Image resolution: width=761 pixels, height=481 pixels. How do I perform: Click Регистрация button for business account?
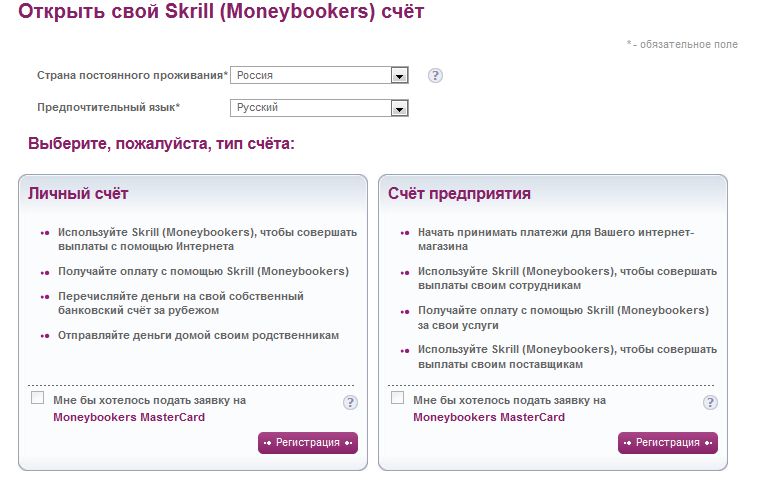pos(668,443)
